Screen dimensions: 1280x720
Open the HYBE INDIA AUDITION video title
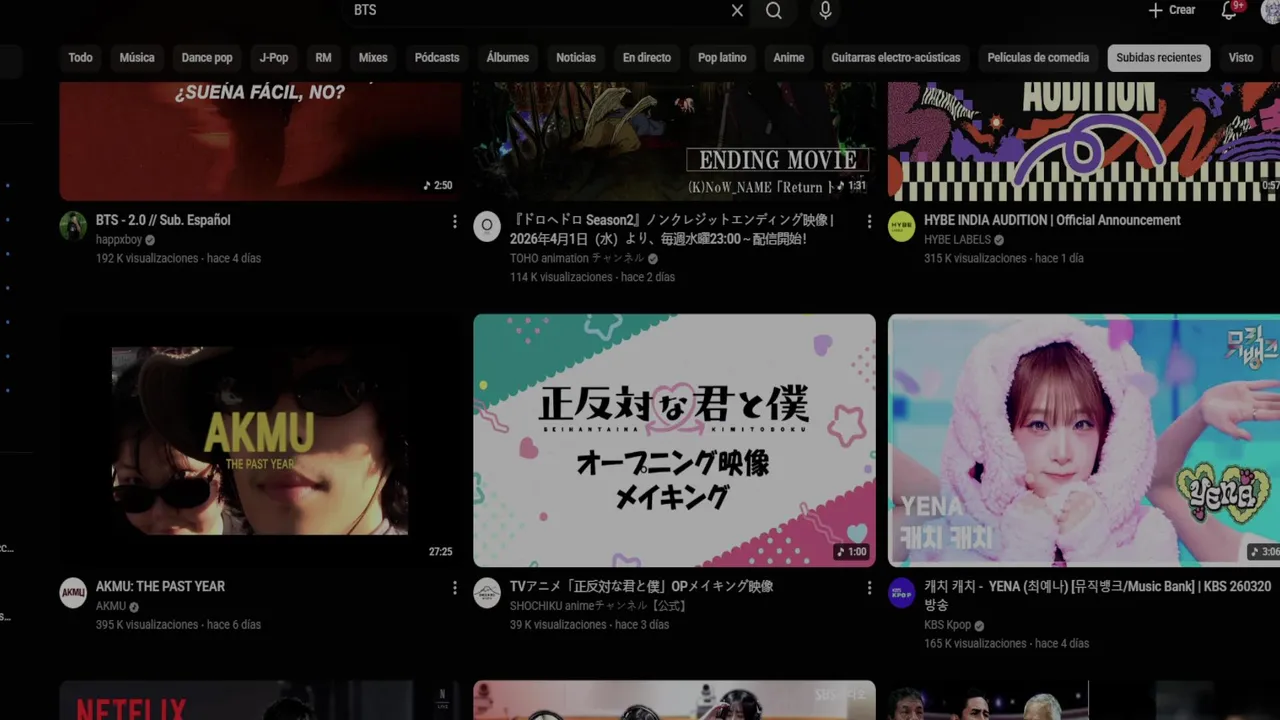(1052, 220)
